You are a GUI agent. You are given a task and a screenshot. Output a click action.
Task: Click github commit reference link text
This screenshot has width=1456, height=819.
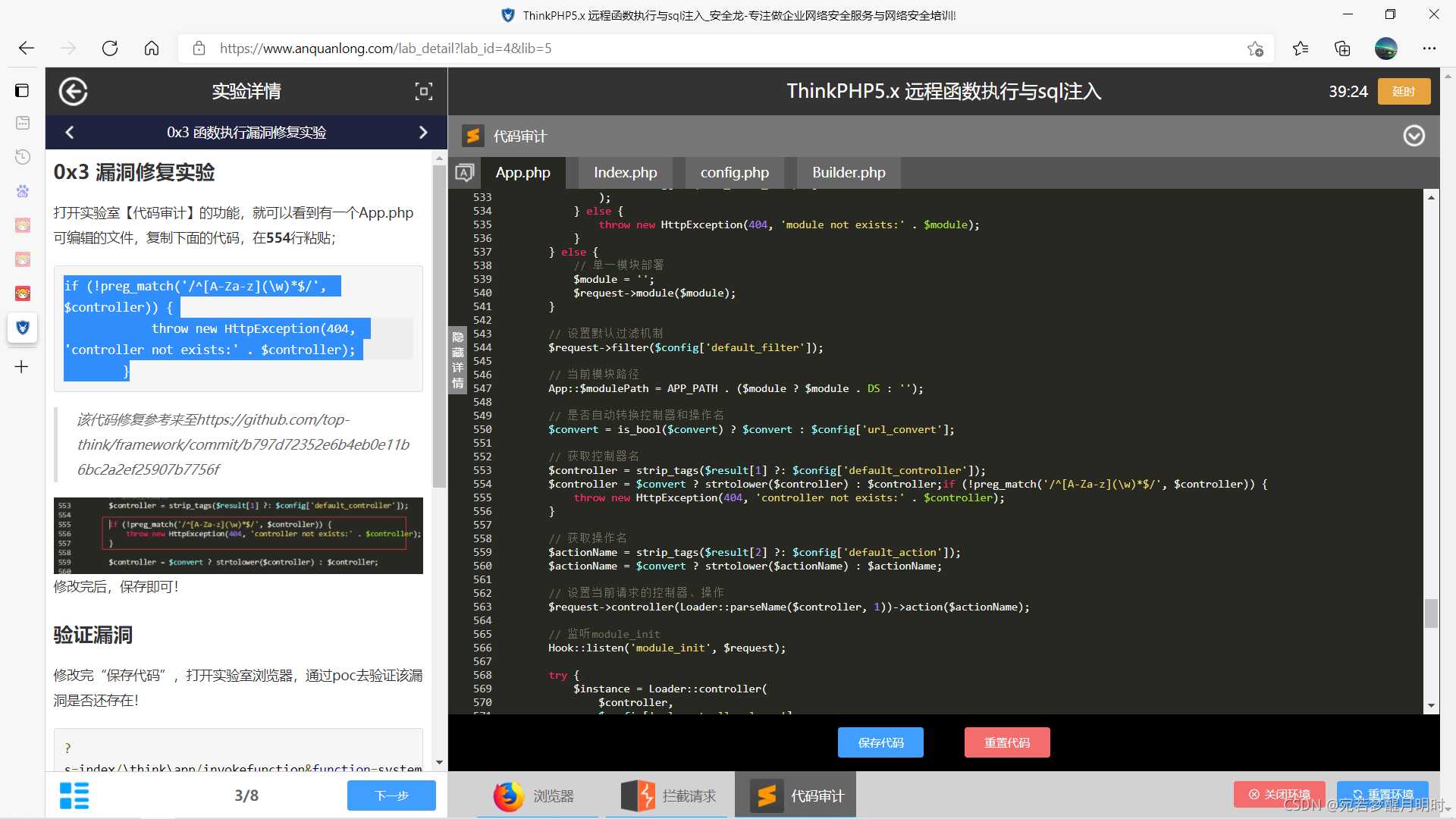pos(243,444)
